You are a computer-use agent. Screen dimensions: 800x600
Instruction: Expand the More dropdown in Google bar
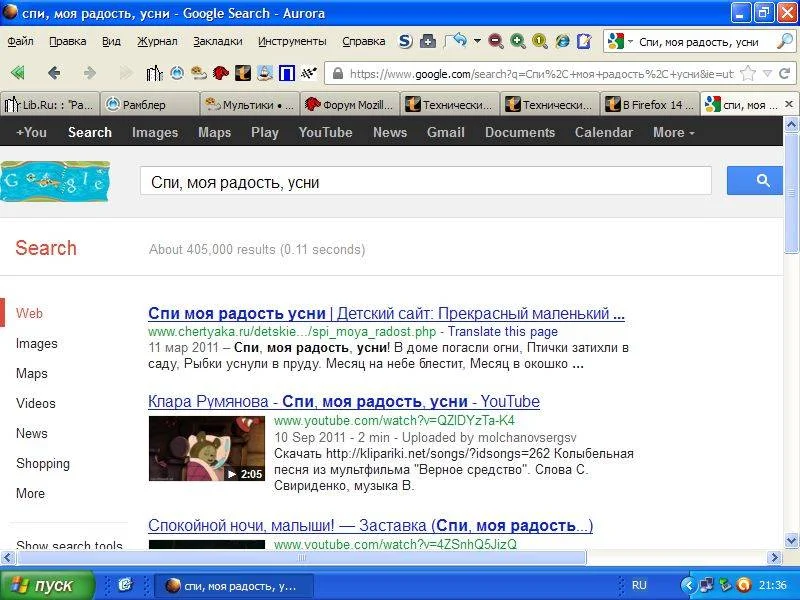(x=673, y=132)
